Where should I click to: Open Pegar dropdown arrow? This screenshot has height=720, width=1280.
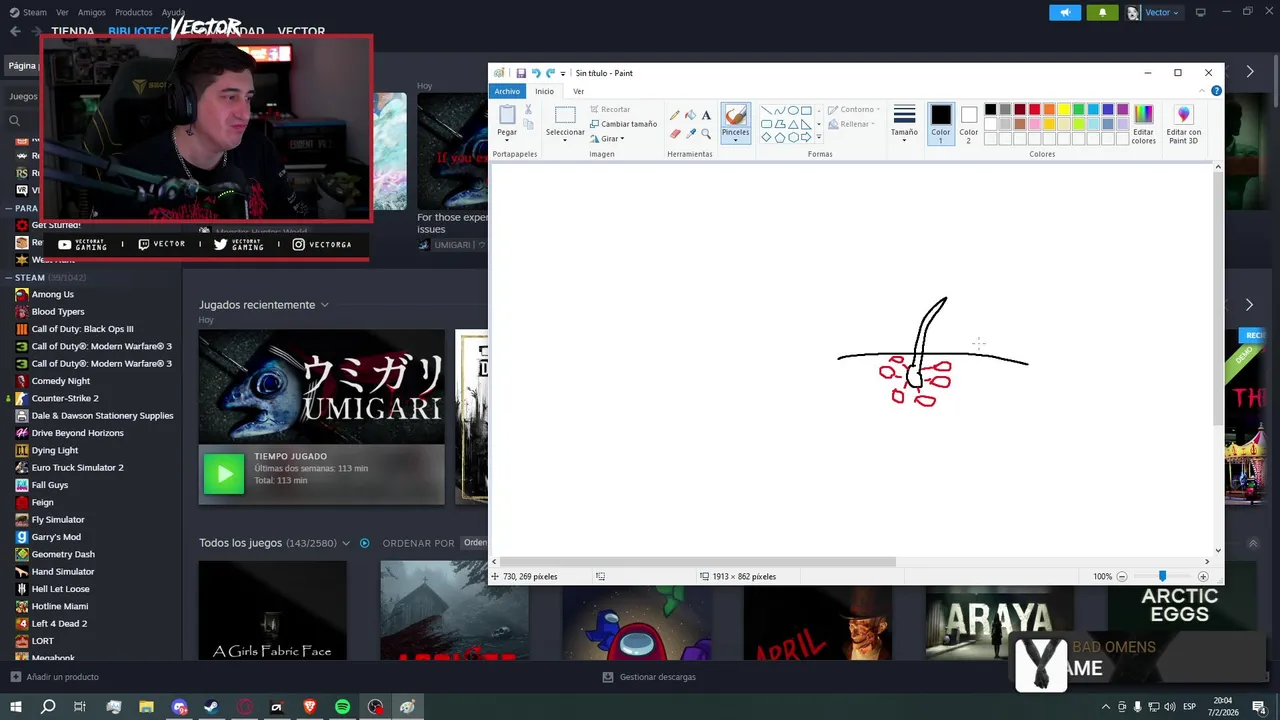point(507,140)
